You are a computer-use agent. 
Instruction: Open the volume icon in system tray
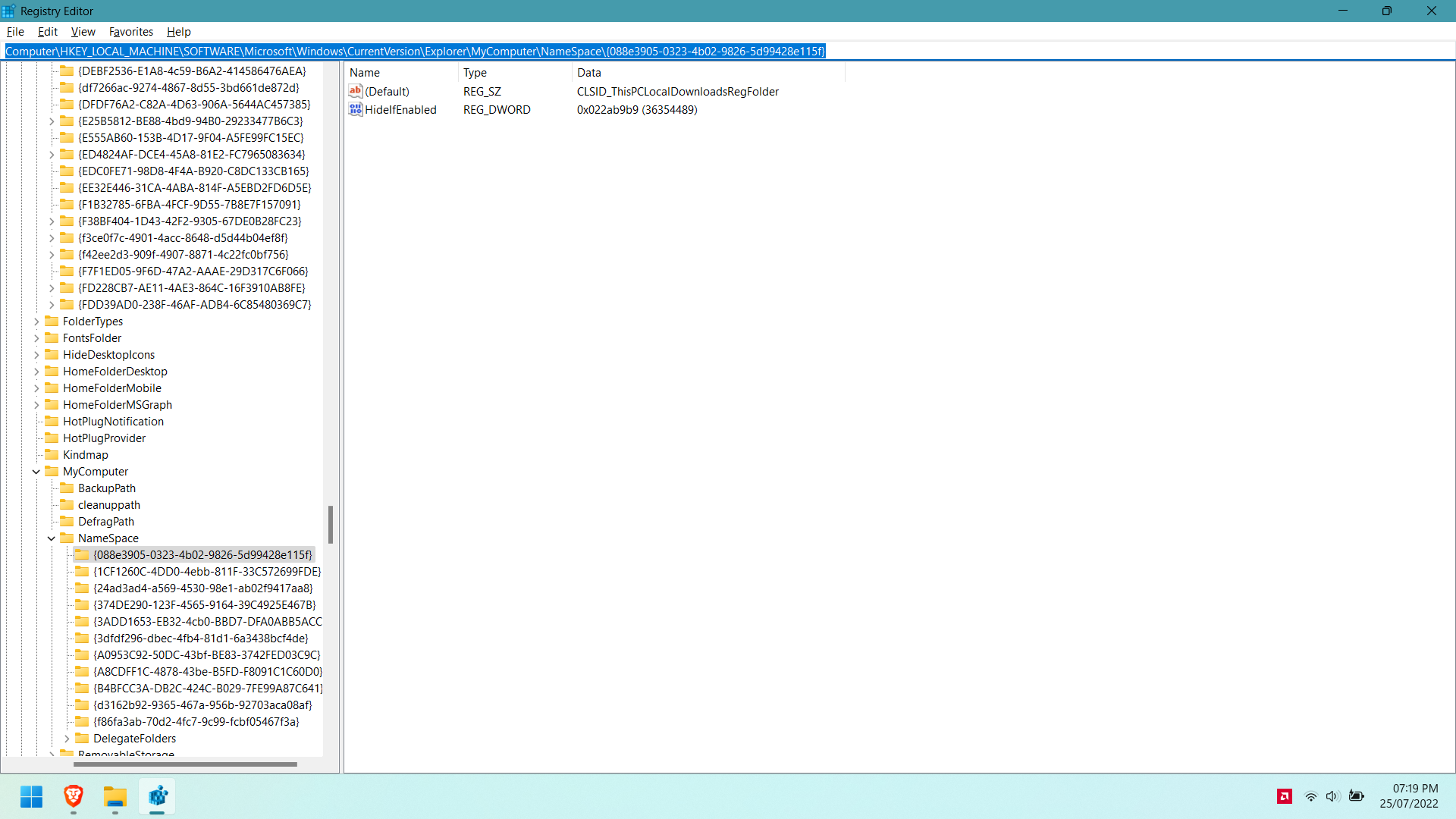[1333, 796]
